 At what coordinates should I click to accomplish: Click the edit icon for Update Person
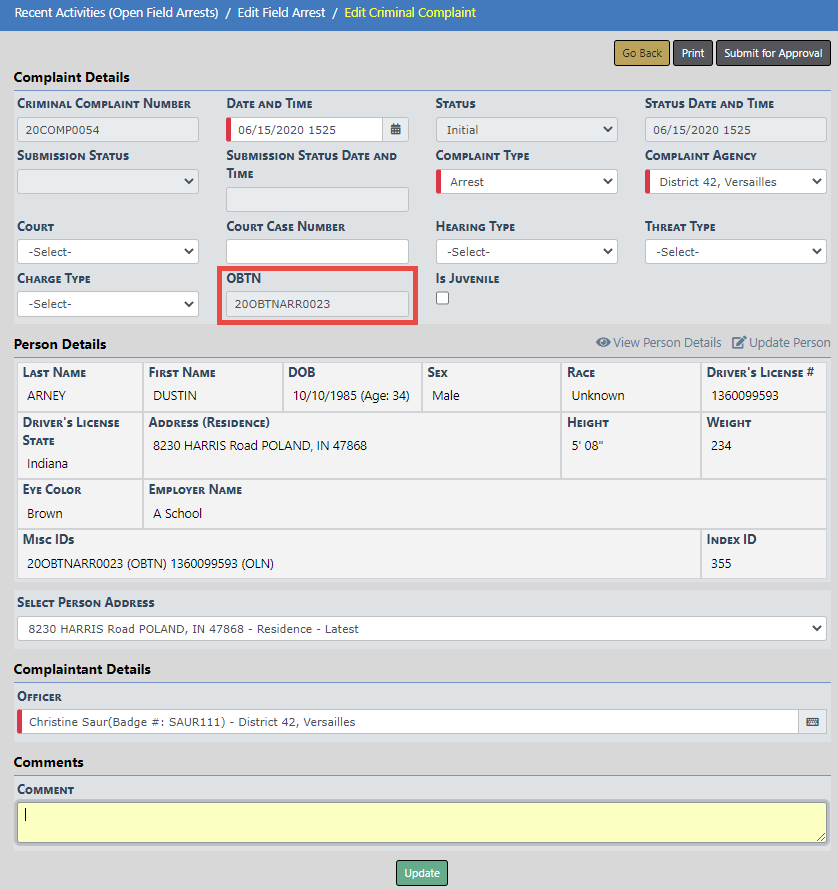(739, 343)
